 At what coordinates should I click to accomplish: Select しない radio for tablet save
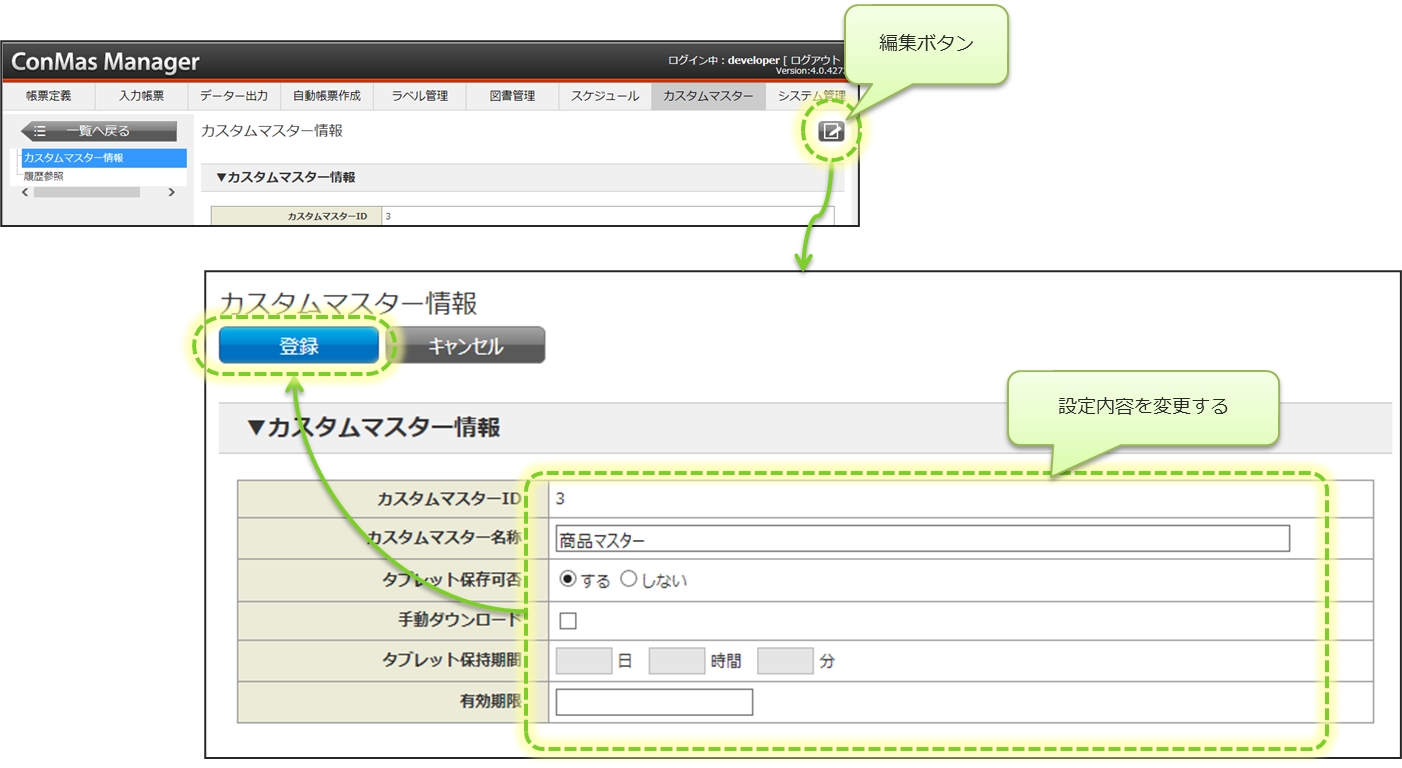click(629, 579)
